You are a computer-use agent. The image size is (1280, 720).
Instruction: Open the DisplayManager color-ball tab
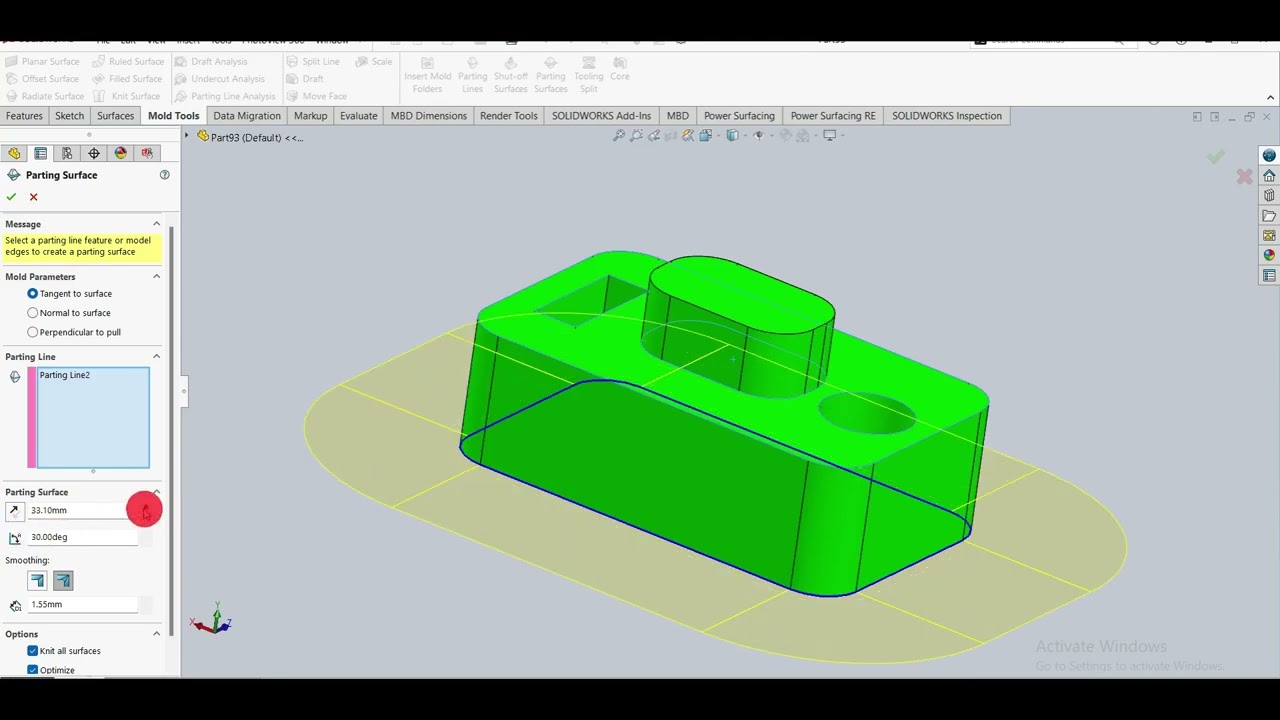(121, 153)
